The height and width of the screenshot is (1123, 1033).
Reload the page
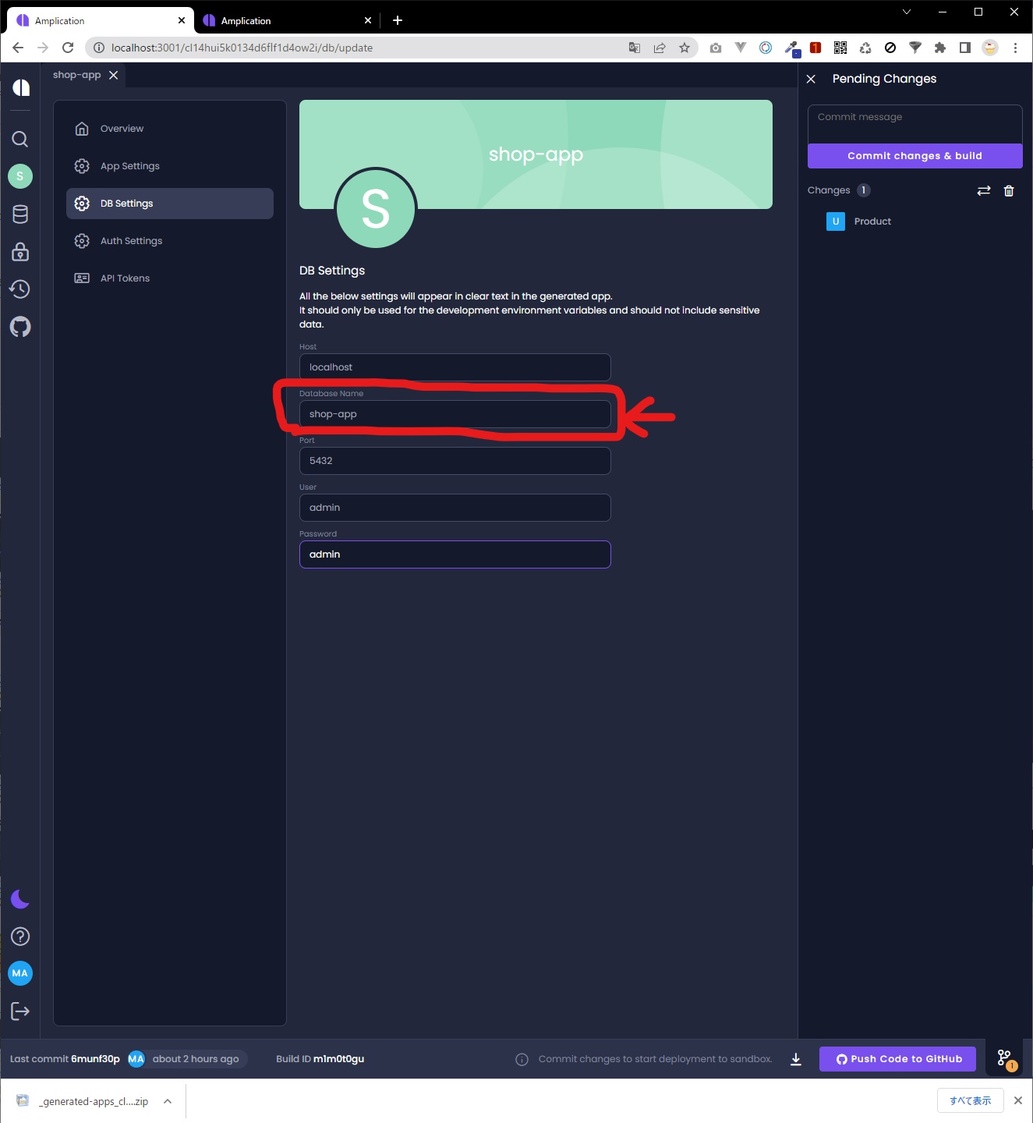tap(68, 48)
